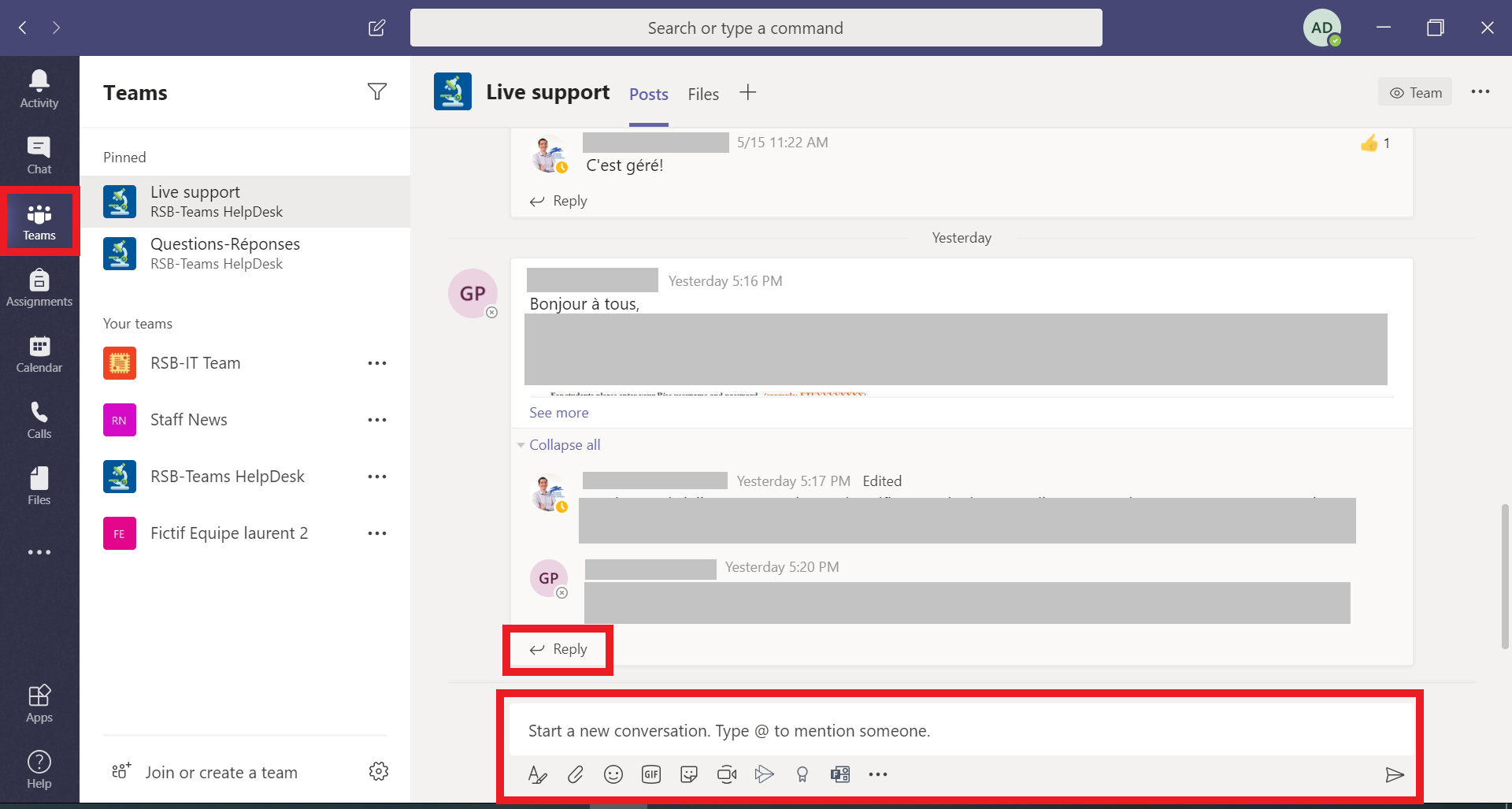Switch to the Posts tab
This screenshot has height=809, width=1512.
point(649,94)
